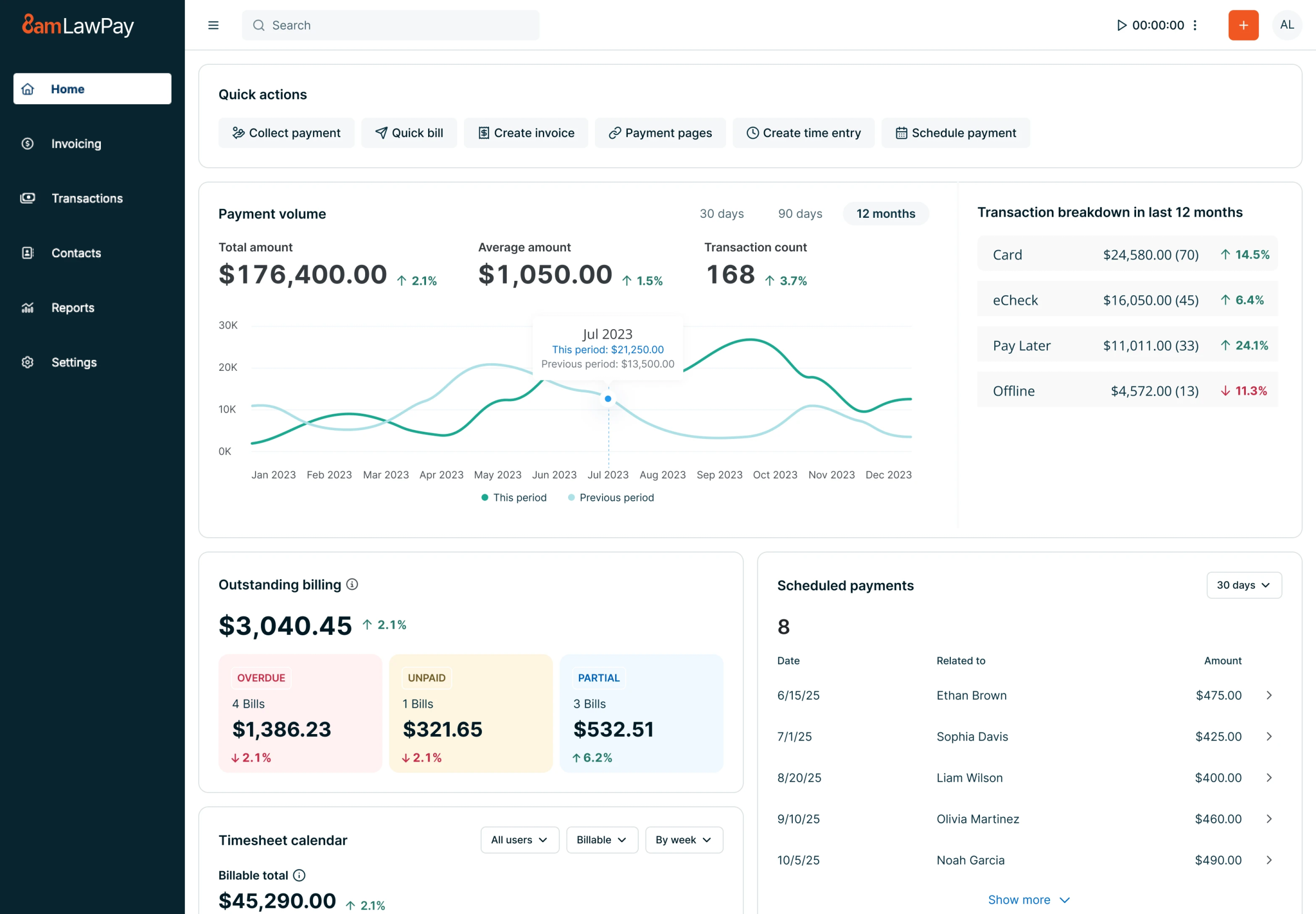Expand Show more scheduled payments
Image resolution: width=1316 pixels, height=914 pixels.
pyautogui.click(x=1029, y=899)
